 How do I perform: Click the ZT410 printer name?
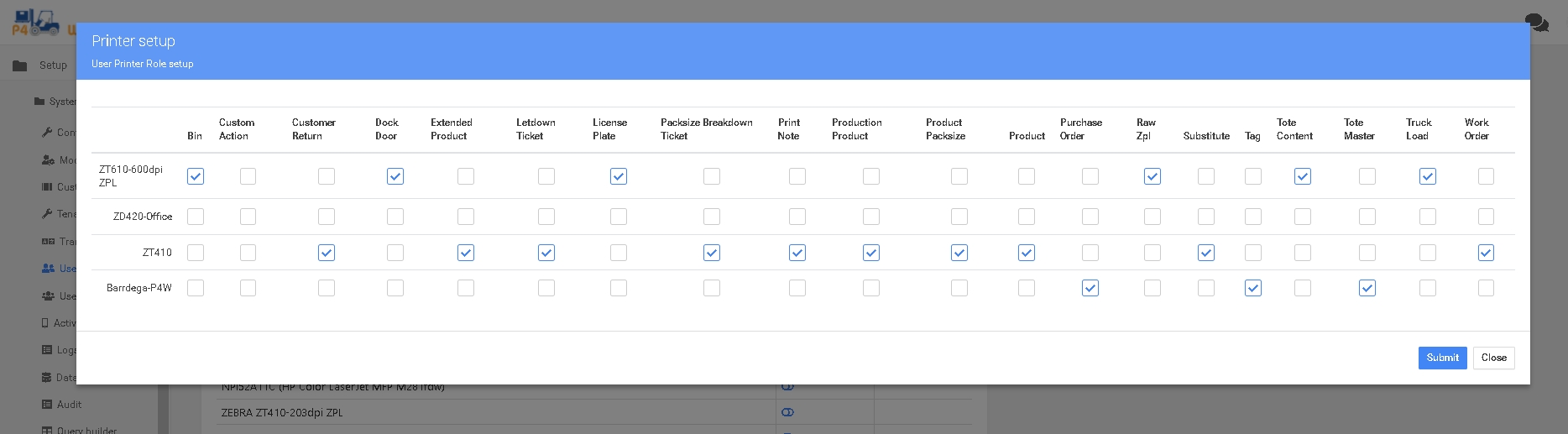point(157,253)
